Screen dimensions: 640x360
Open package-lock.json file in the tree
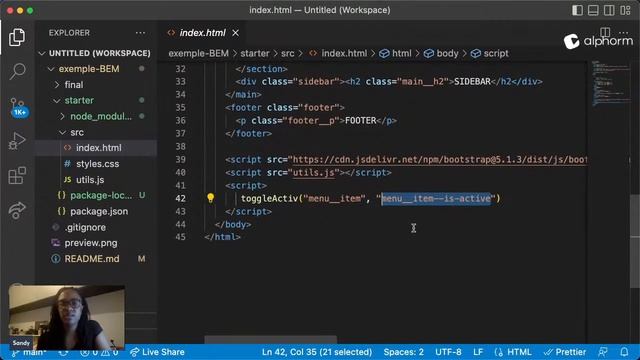(x=96, y=196)
